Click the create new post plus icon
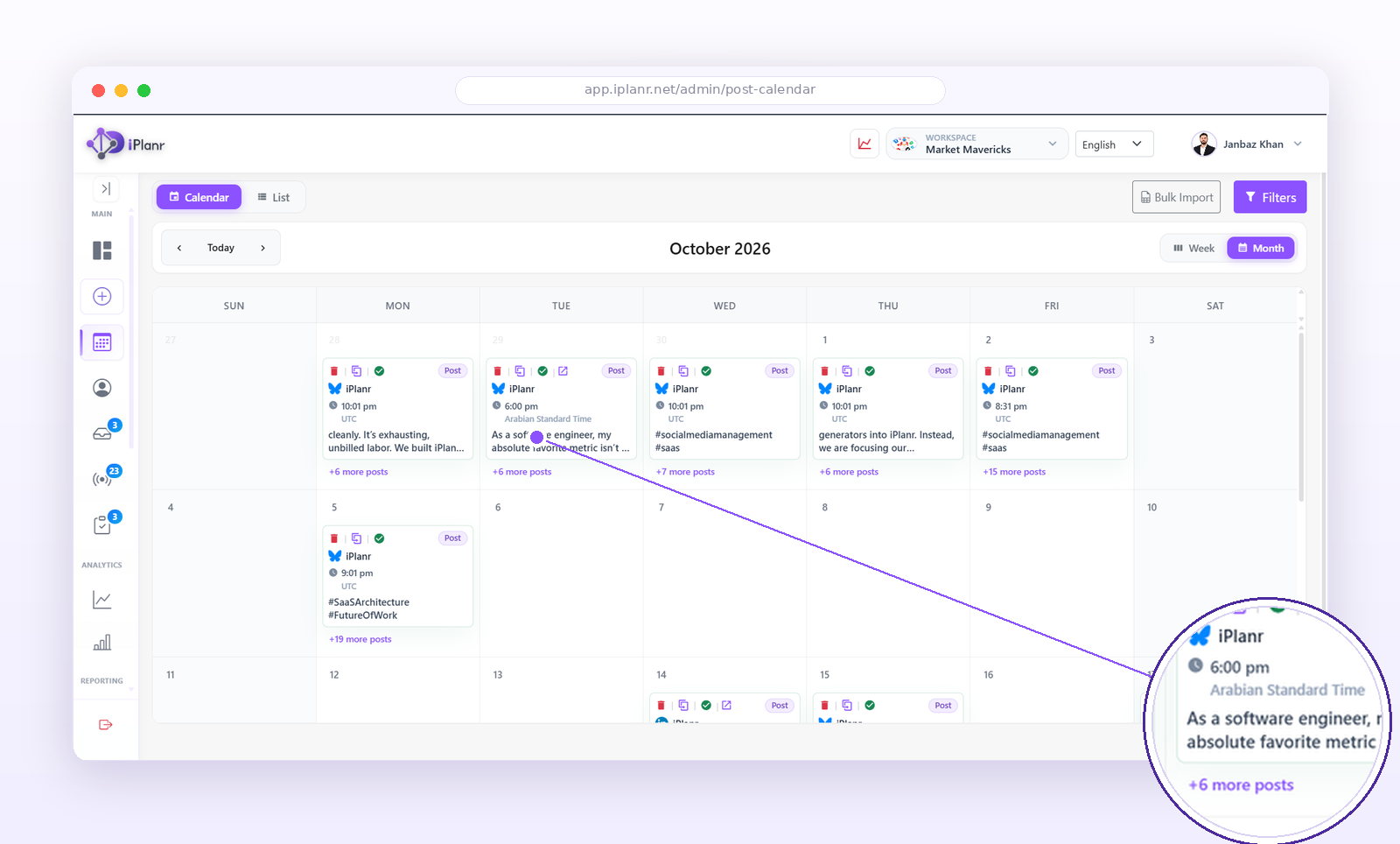Viewport: 1400px width, 844px height. (x=102, y=296)
